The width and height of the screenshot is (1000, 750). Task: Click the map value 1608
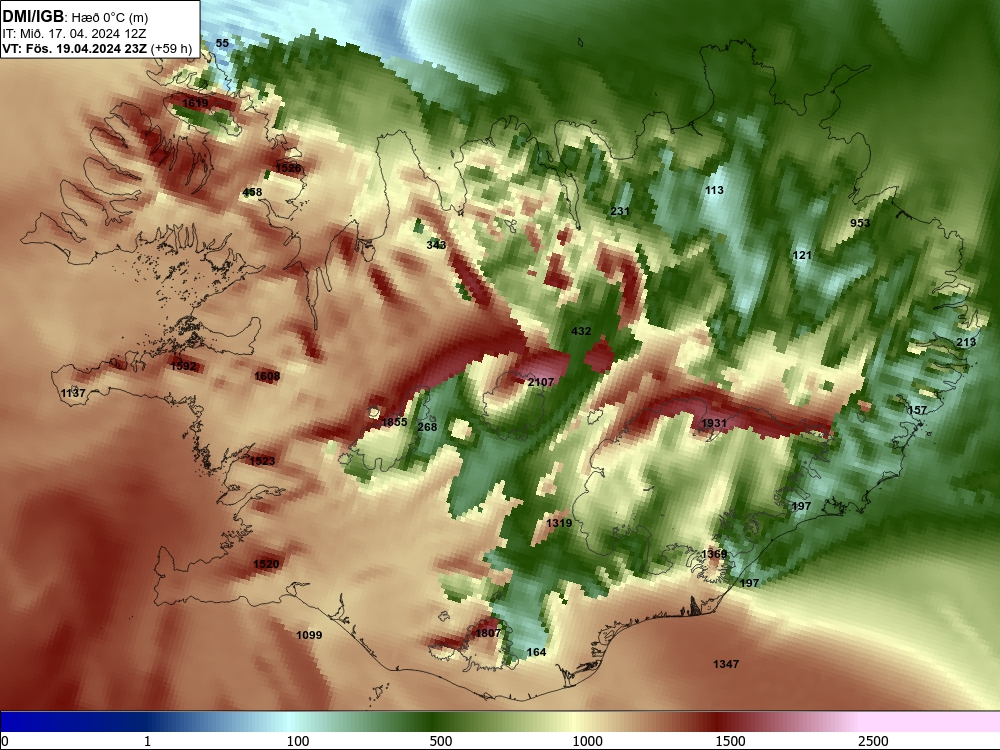pyautogui.click(x=267, y=376)
